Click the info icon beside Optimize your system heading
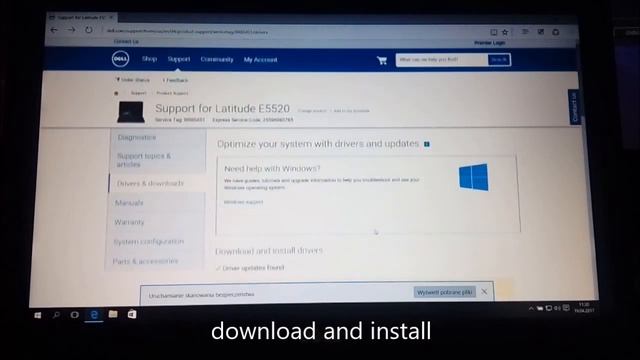This screenshot has width=640, height=360. click(427, 144)
